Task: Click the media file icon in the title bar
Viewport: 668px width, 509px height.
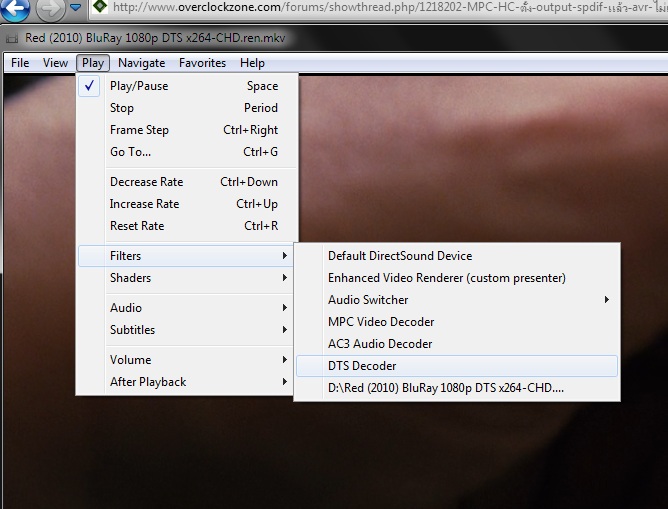Action: click(12, 39)
